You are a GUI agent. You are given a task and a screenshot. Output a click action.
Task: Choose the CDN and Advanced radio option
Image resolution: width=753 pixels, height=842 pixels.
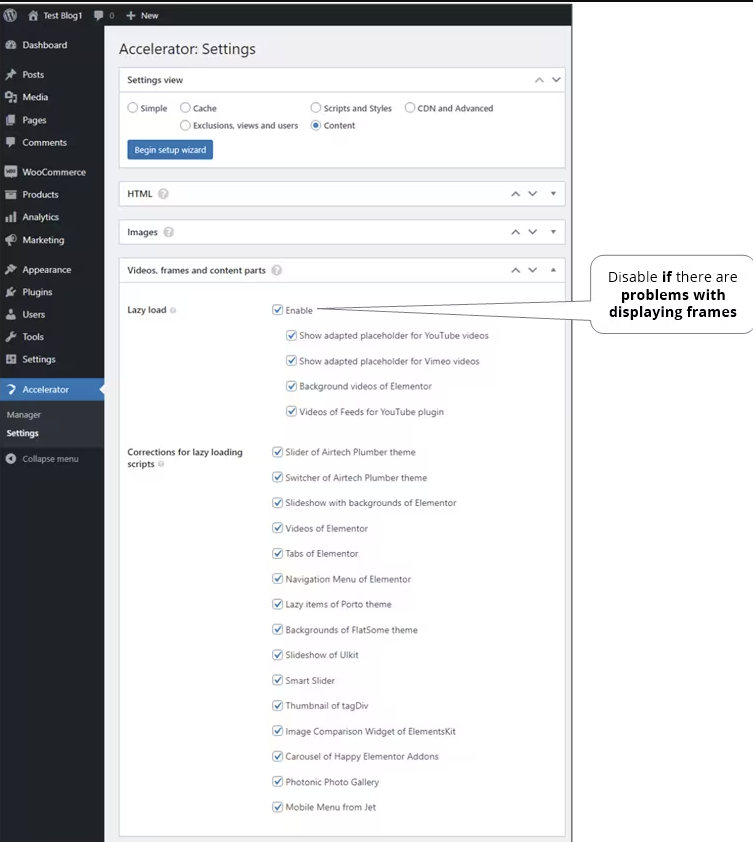pyautogui.click(x=410, y=108)
